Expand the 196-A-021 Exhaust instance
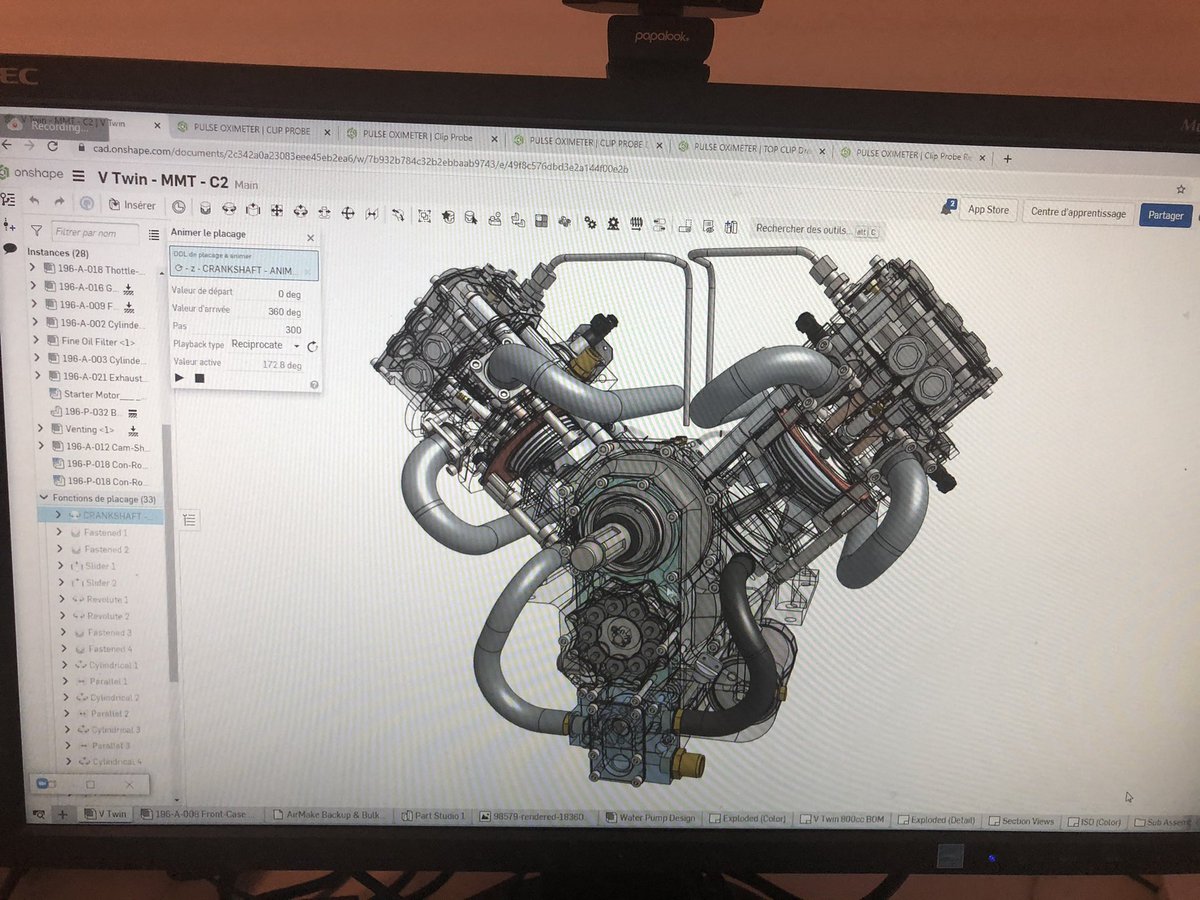This screenshot has width=1200, height=900. pyautogui.click(x=38, y=376)
